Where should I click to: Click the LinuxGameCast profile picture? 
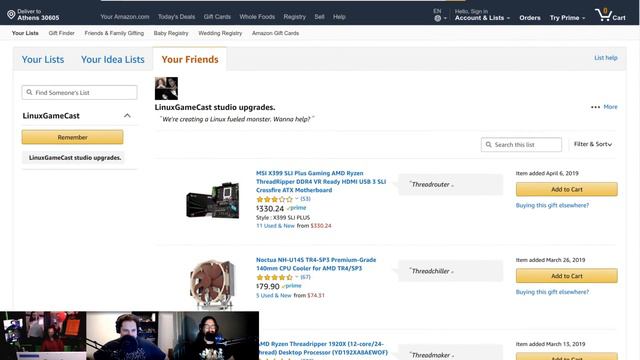pos(166,88)
